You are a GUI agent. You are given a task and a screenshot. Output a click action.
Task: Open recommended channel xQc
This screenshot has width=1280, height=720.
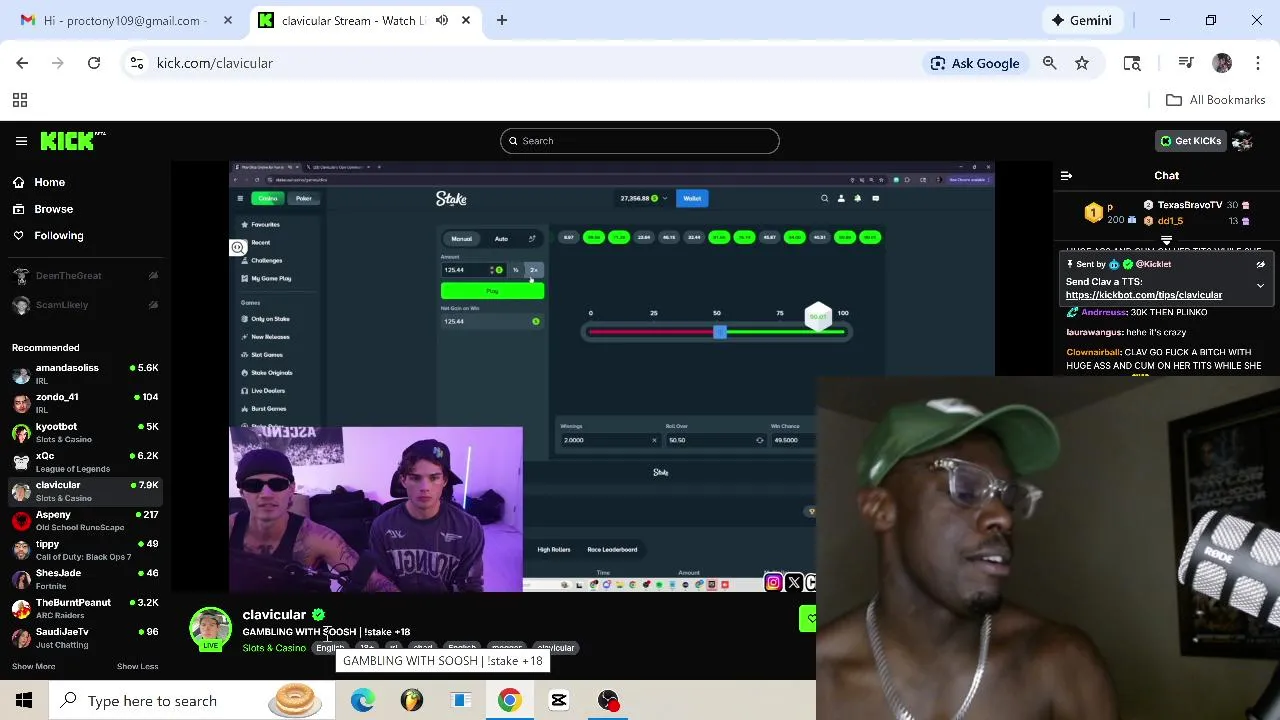[x=85, y=462]
